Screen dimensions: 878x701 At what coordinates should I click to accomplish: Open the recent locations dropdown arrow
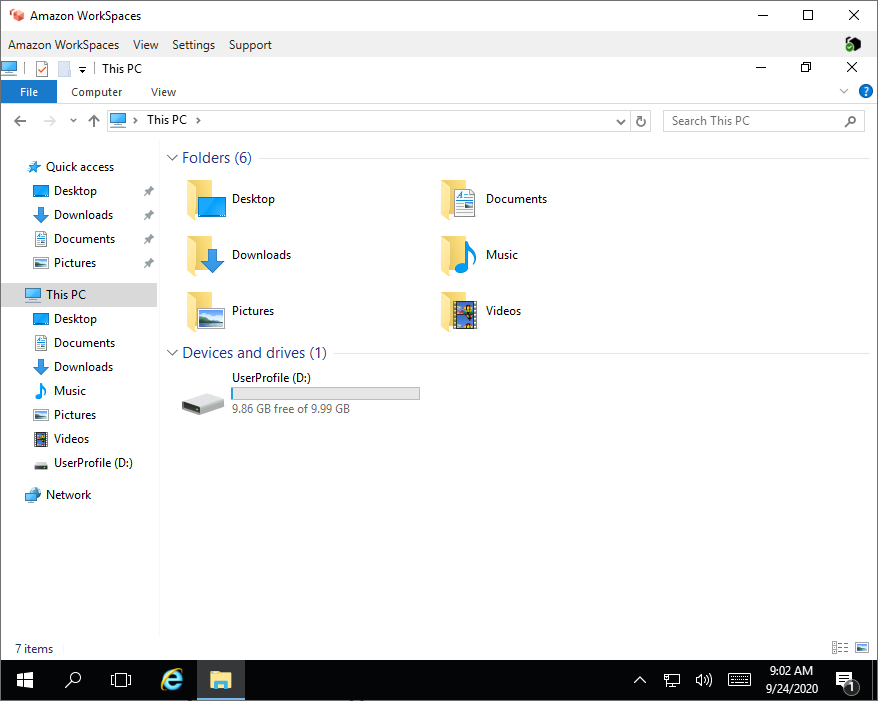pyautogui.click(x=73, y=121)
